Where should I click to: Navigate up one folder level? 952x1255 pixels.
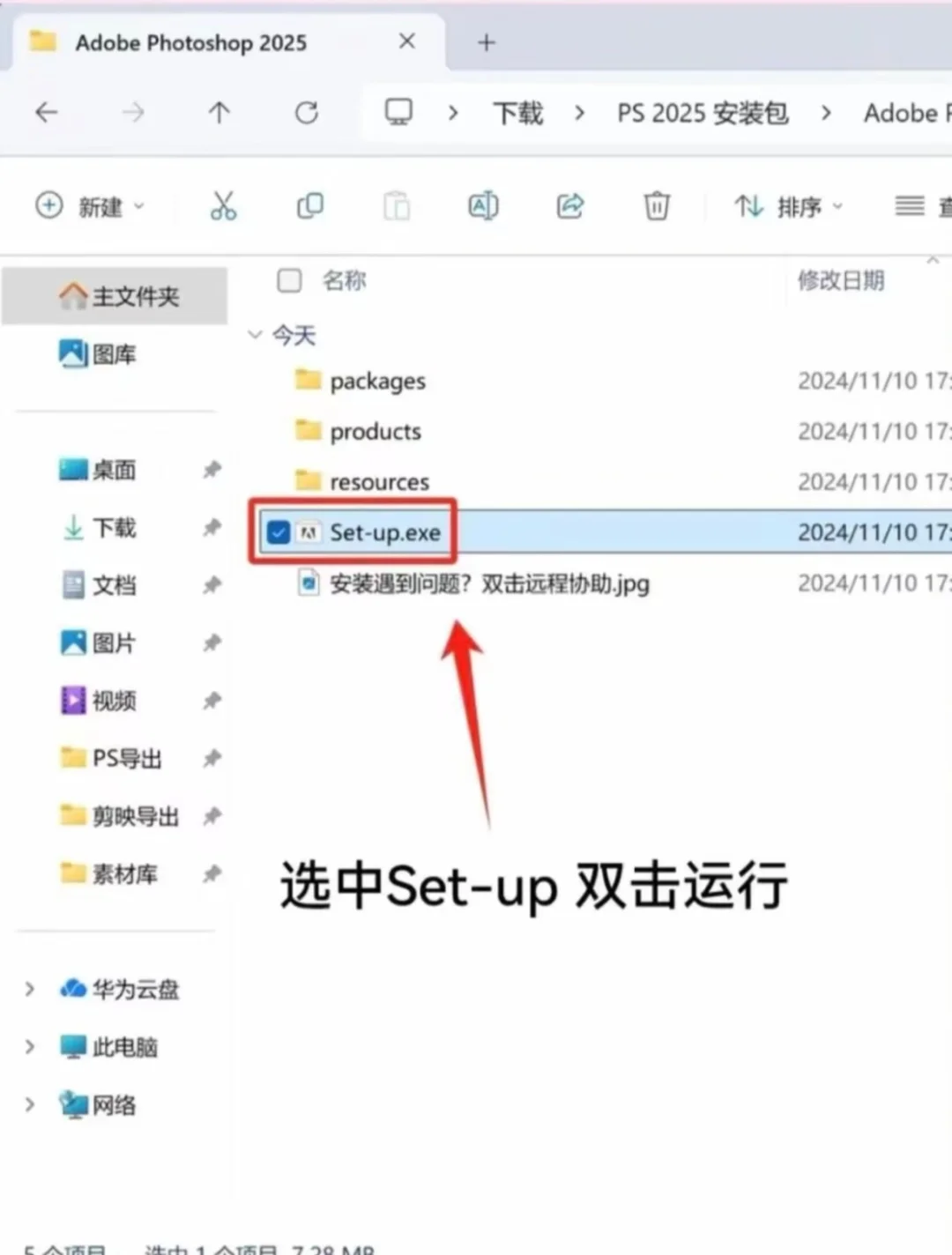(219, 113)
